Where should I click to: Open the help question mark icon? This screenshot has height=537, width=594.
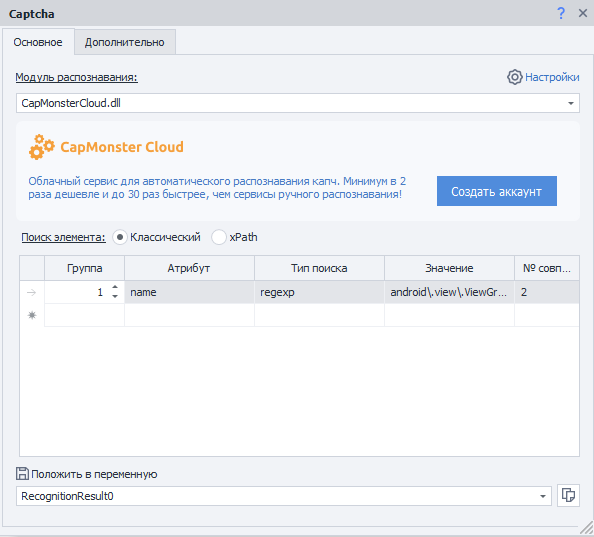pos(561,14)
